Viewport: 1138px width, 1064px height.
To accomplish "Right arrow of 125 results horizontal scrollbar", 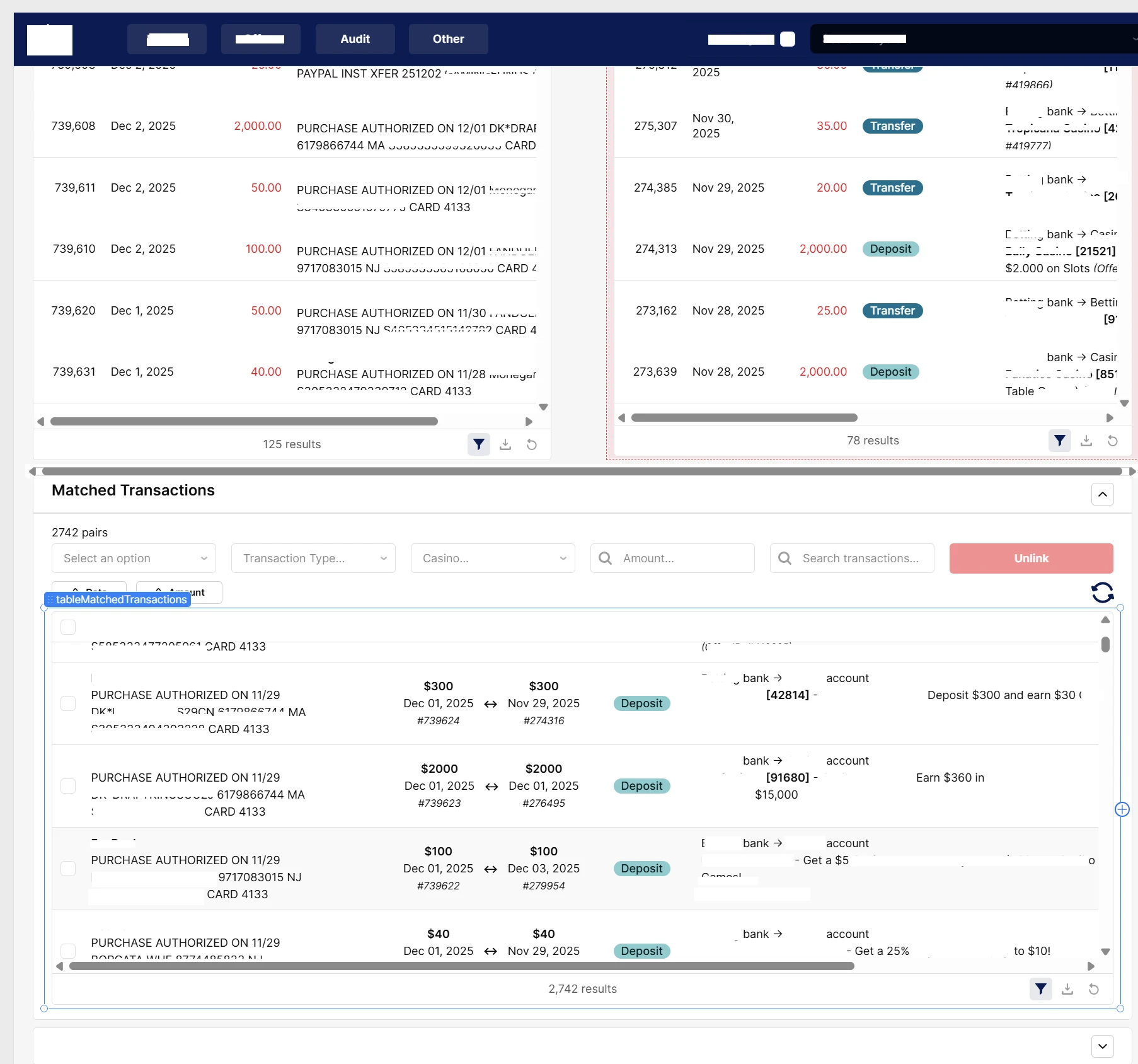I will click(529, 422).
